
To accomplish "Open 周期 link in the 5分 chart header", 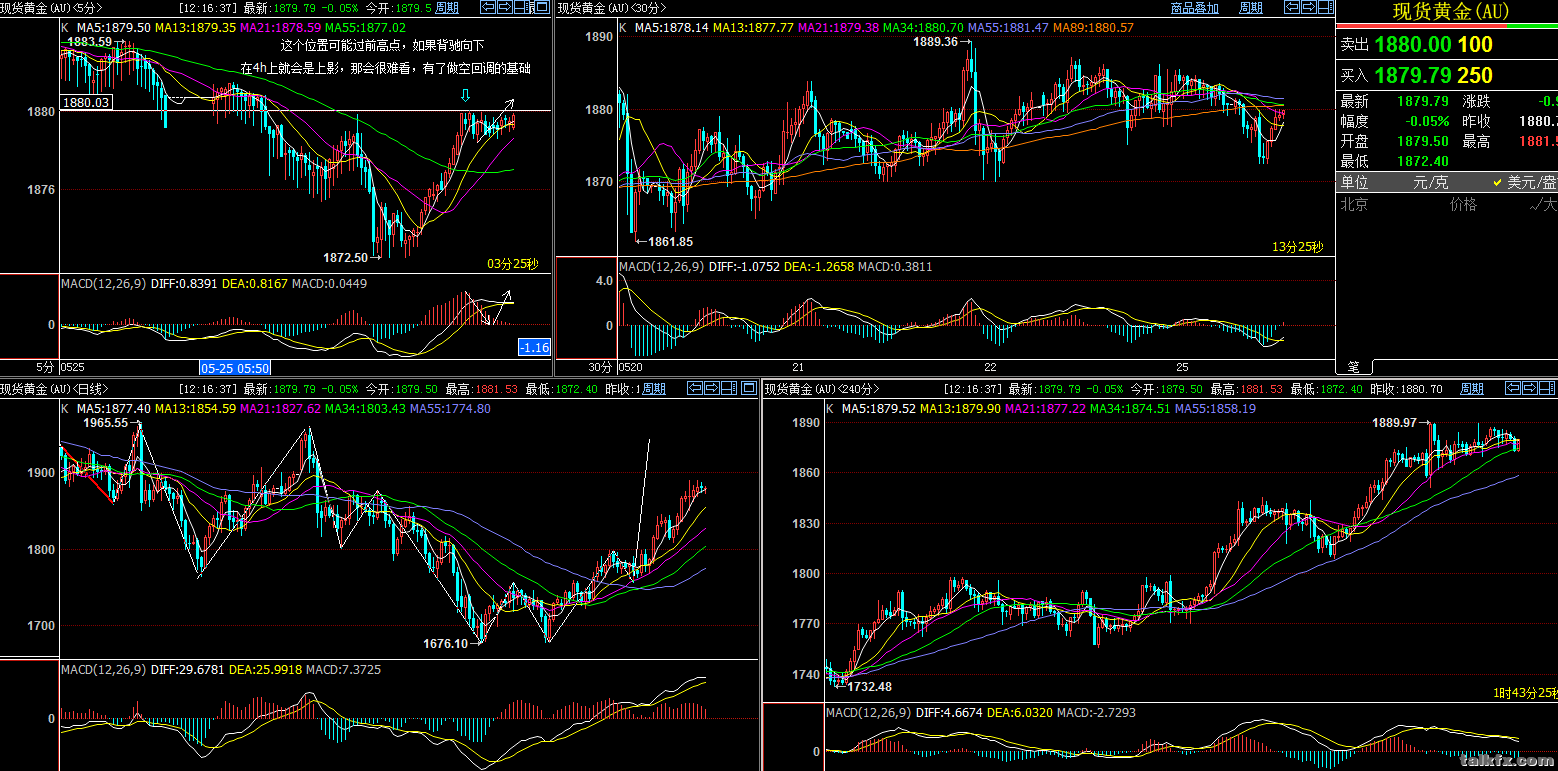I will 447,8.
